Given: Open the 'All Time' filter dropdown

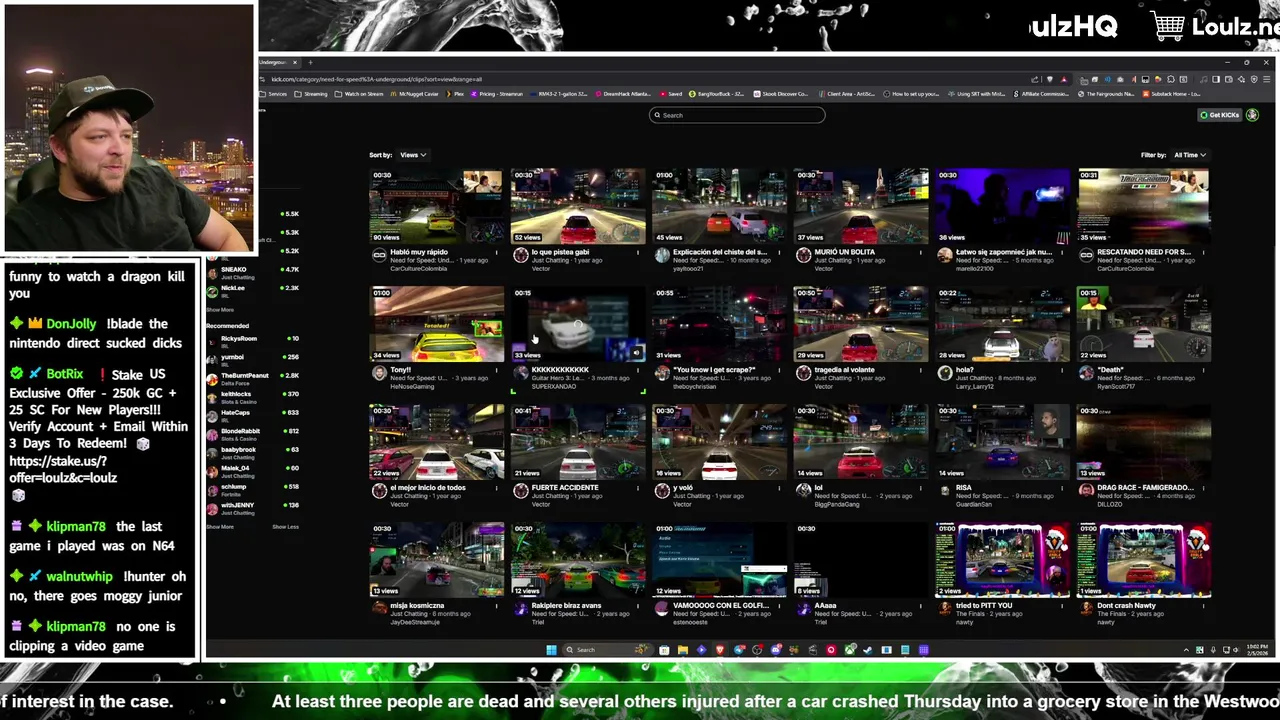Looking at the screenshot, I should point(1190,155).
